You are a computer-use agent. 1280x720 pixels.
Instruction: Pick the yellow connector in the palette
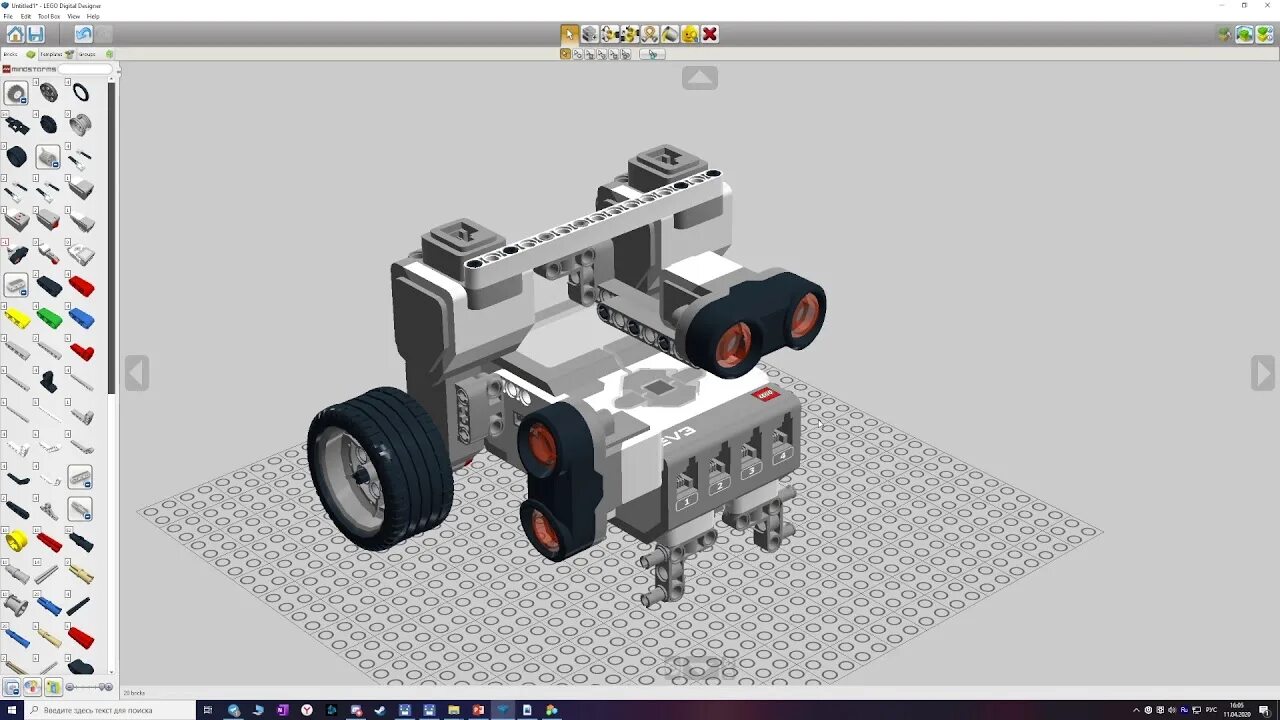tap(17, 318)
